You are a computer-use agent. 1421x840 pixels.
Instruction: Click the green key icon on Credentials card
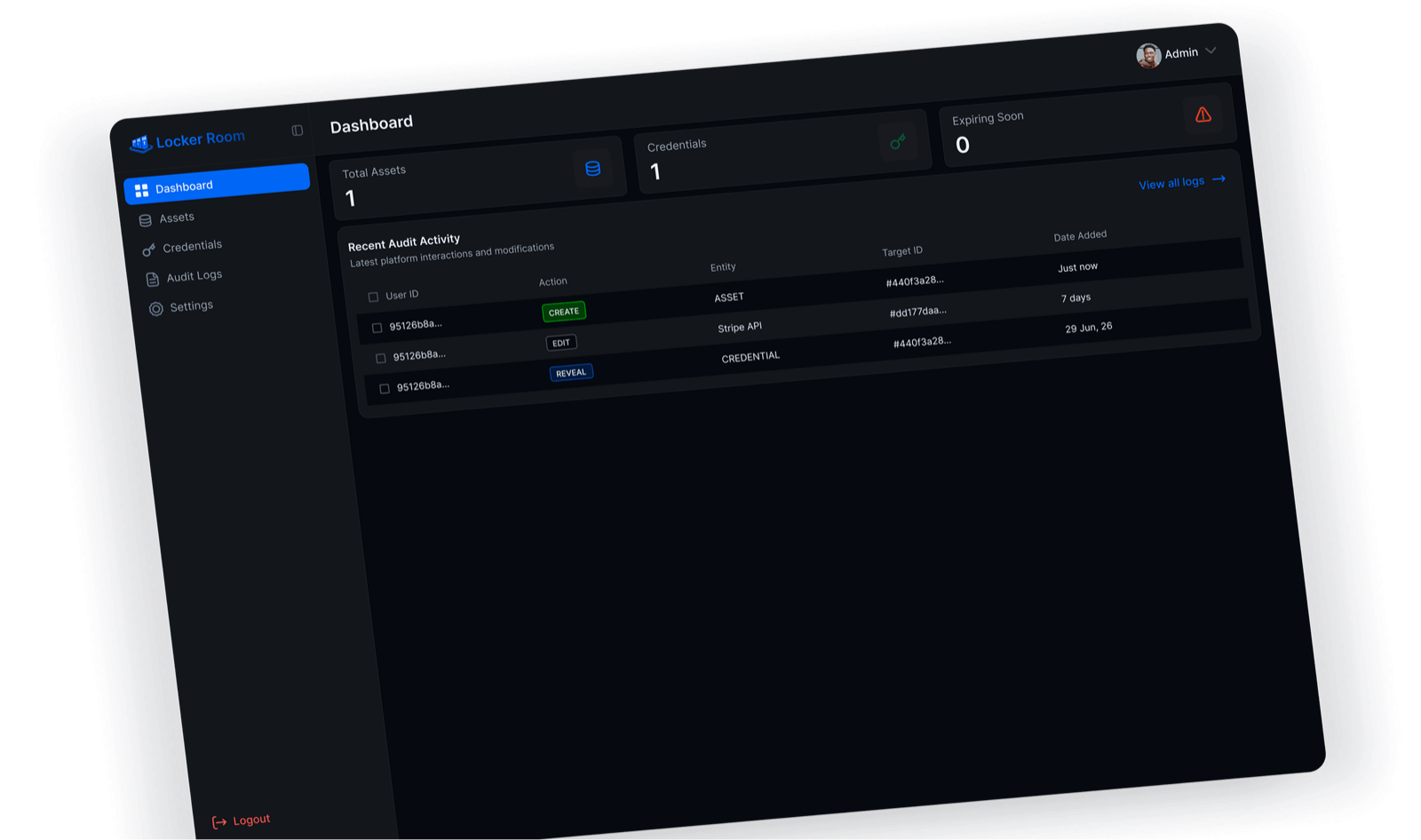898,141
